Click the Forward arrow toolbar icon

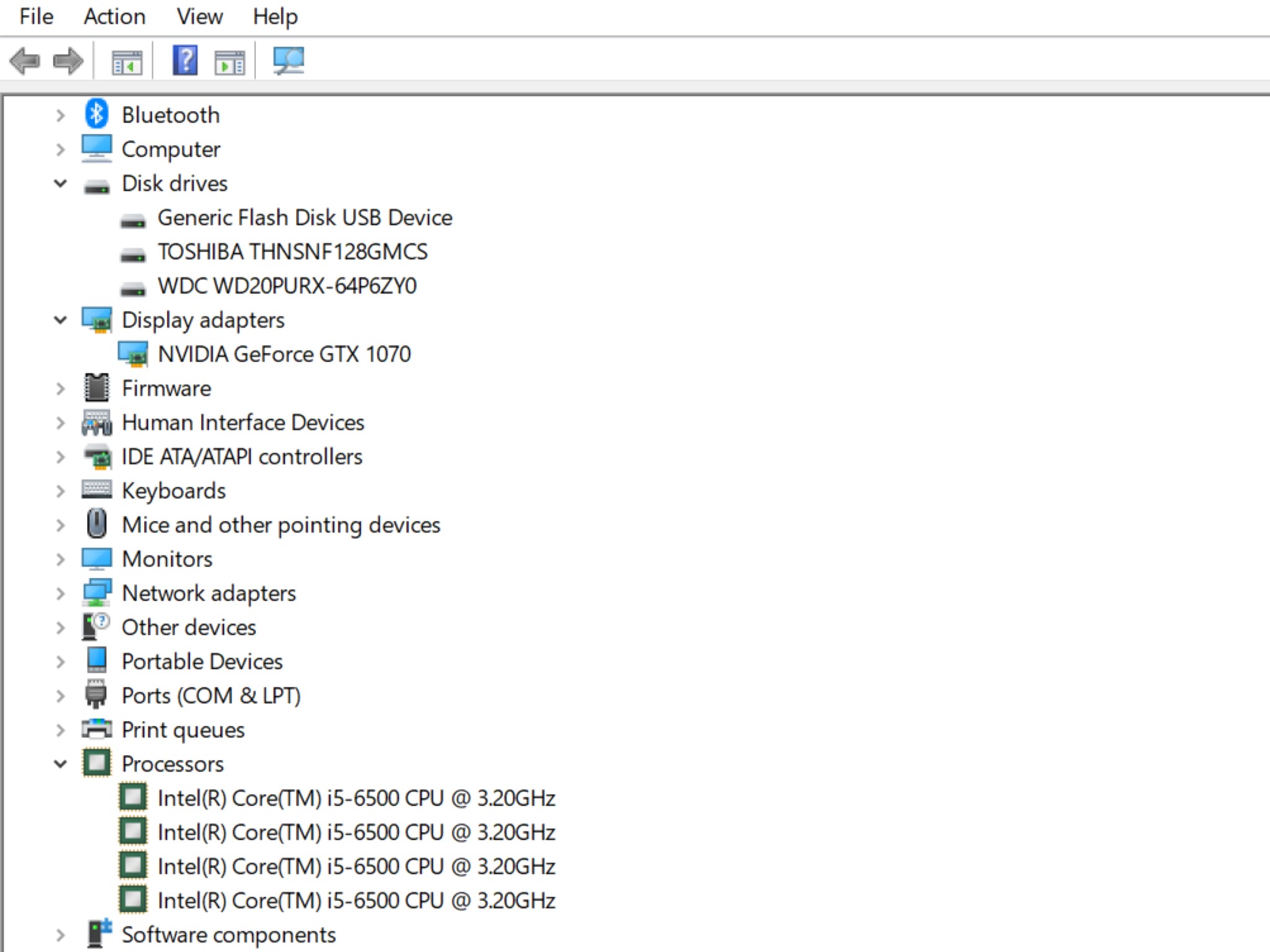coord(68,61)
